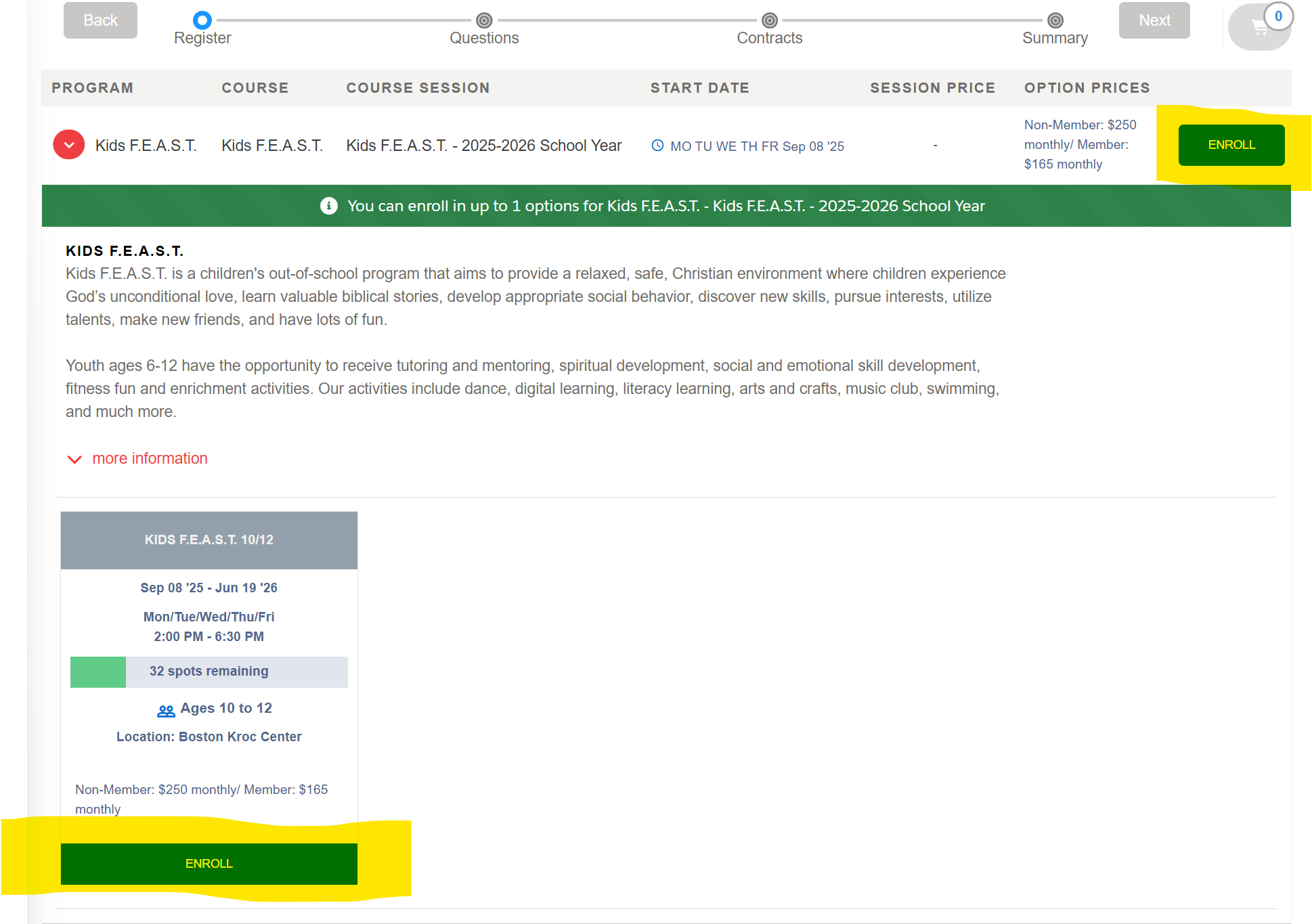Go to the Summary step label

[1055, 39]
